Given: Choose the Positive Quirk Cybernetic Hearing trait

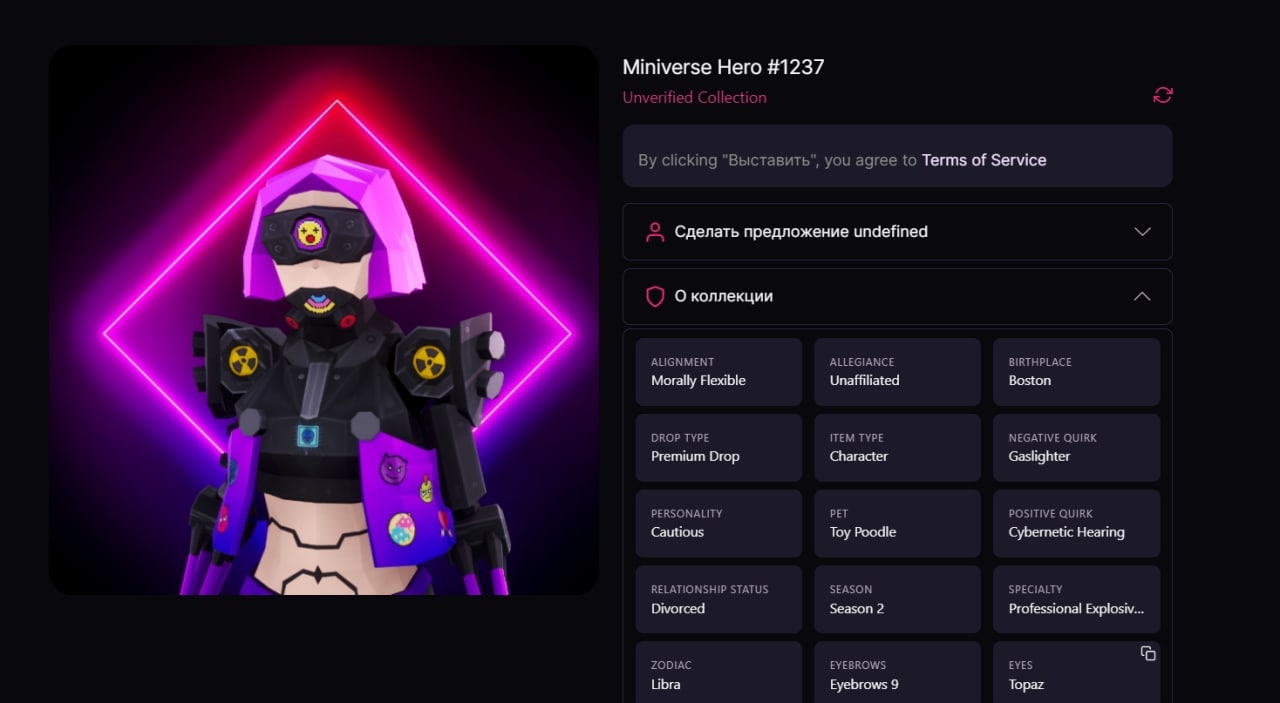Looking at the screenshot, I should pos(1076,524).
